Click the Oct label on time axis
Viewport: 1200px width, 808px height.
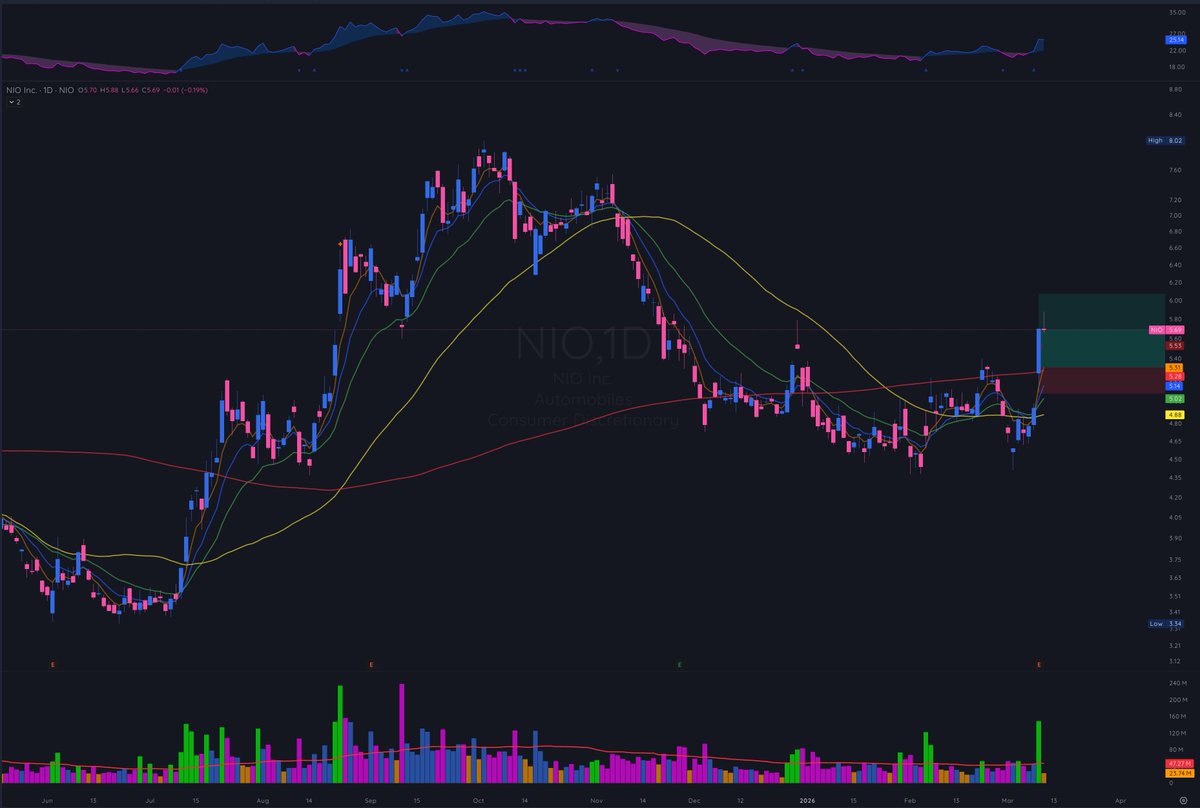[x=478, y=800]
